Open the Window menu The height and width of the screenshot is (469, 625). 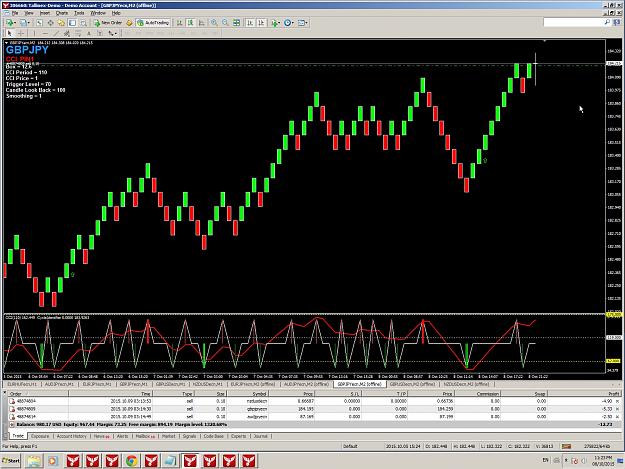click(x=98, y=13)
